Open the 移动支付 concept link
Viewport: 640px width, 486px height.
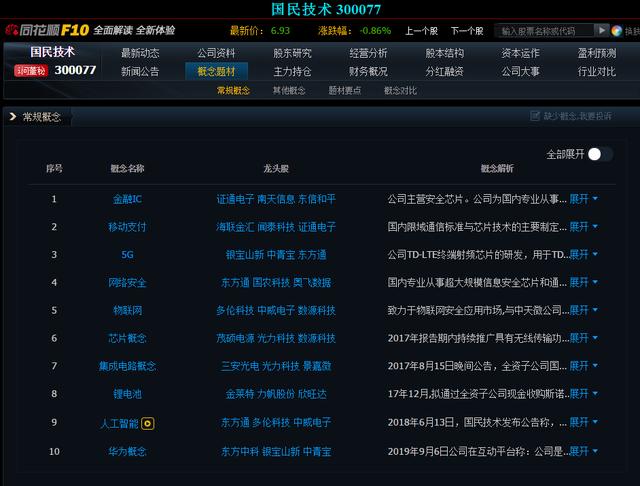click(x=127, y=227)
